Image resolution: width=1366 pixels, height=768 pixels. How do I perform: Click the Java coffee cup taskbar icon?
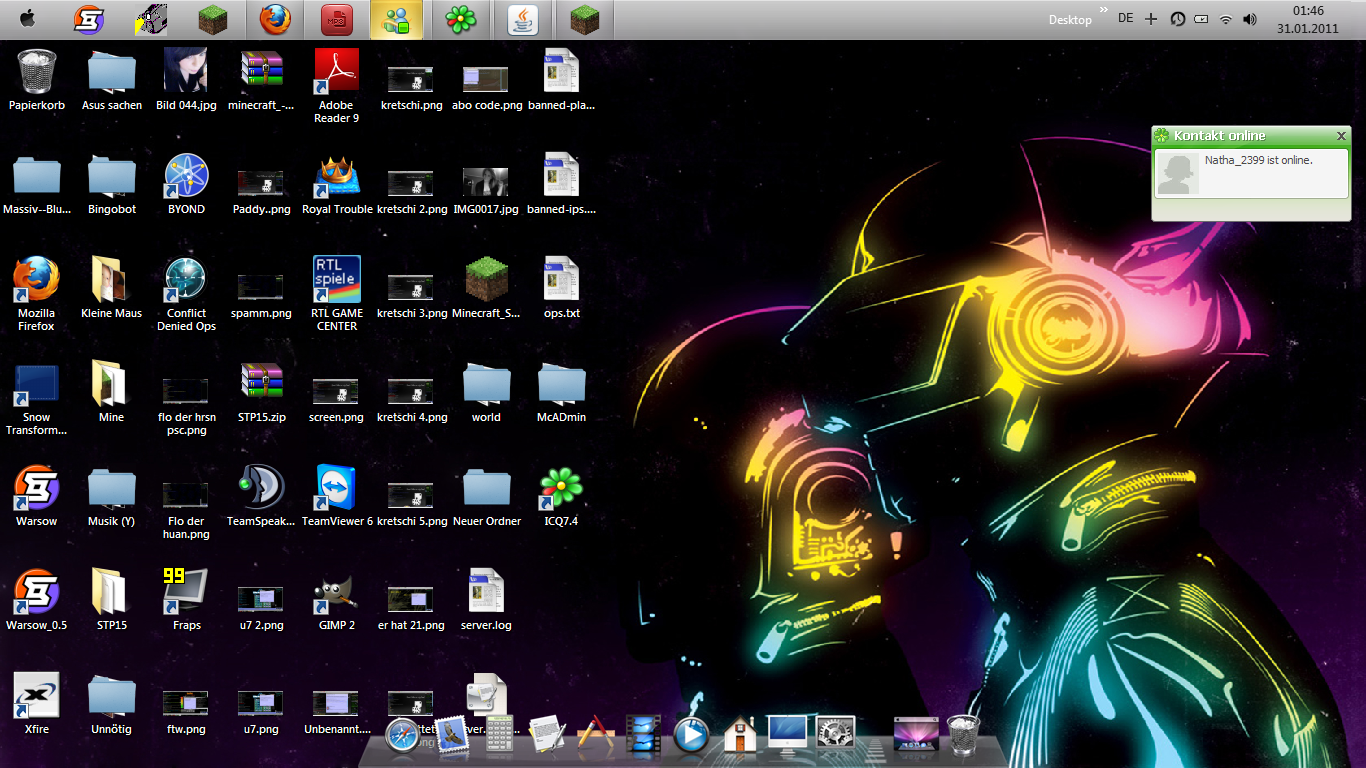tap(523, 20)
